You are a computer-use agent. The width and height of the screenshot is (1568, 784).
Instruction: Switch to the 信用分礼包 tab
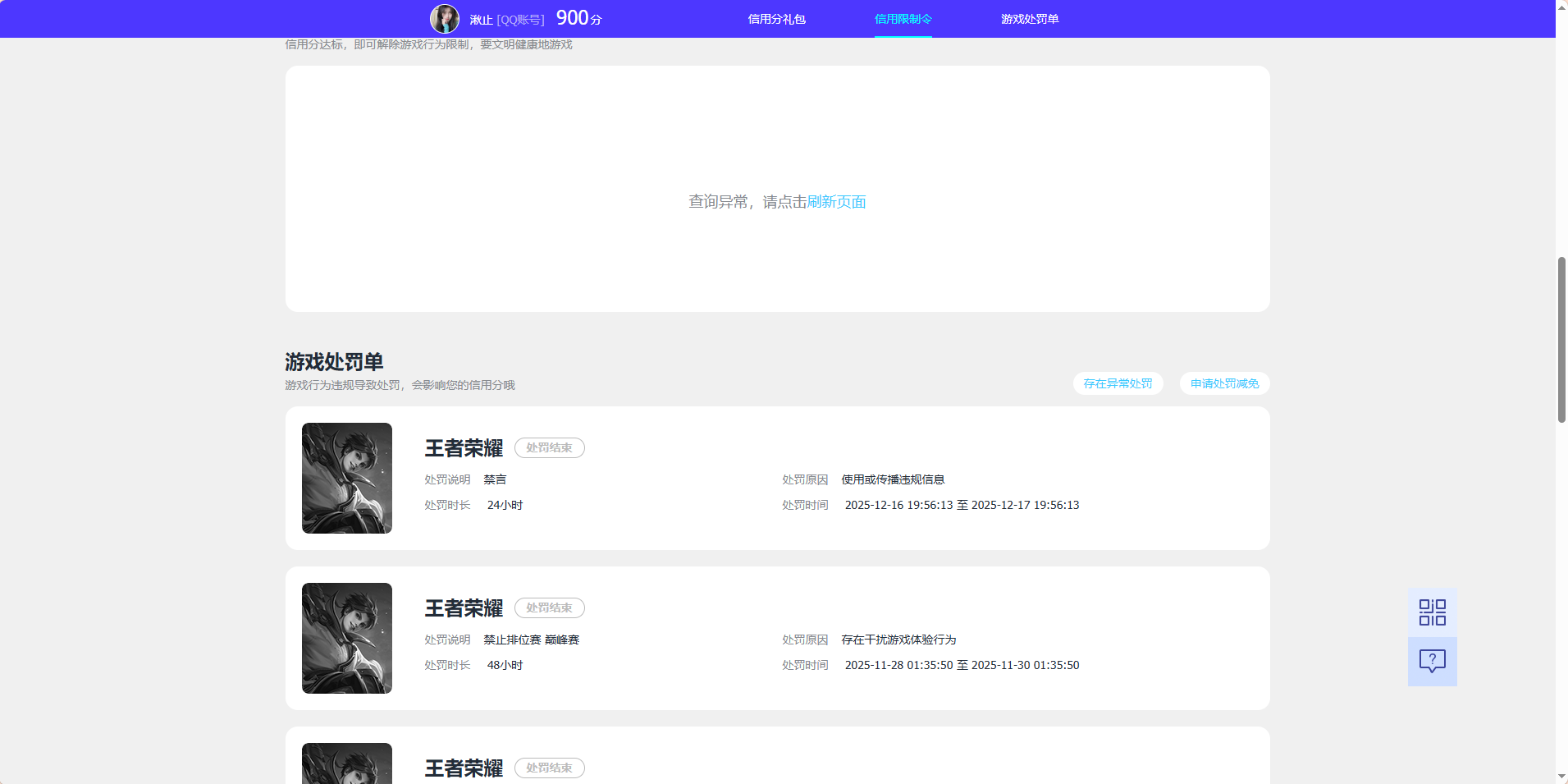(x=776, y=19)
